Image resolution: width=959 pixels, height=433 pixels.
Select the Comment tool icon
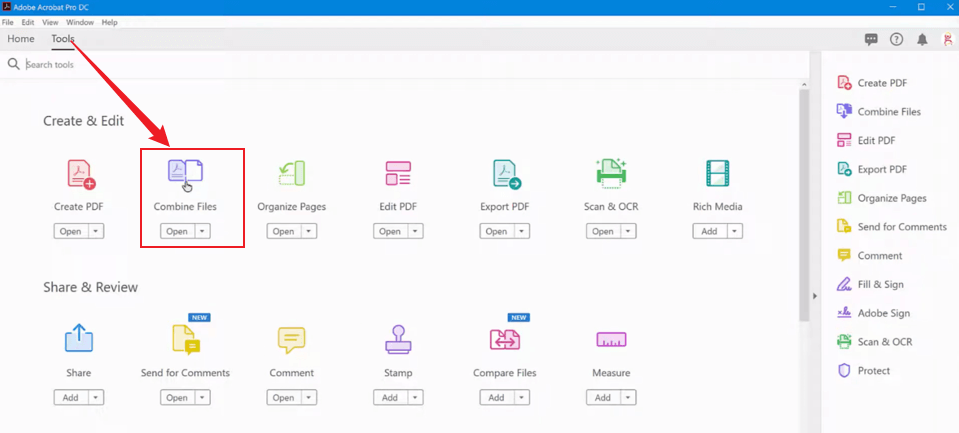coord(291,340)
